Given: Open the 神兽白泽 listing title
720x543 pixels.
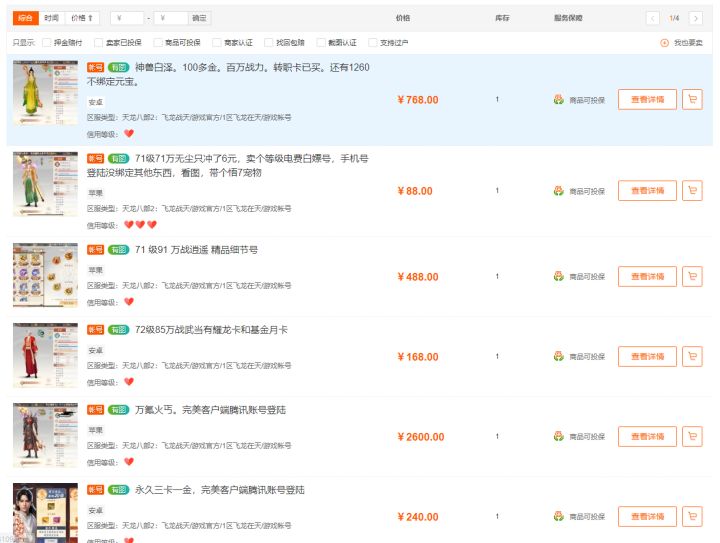Looking at the screenshot, I should [x=228, y=74].
